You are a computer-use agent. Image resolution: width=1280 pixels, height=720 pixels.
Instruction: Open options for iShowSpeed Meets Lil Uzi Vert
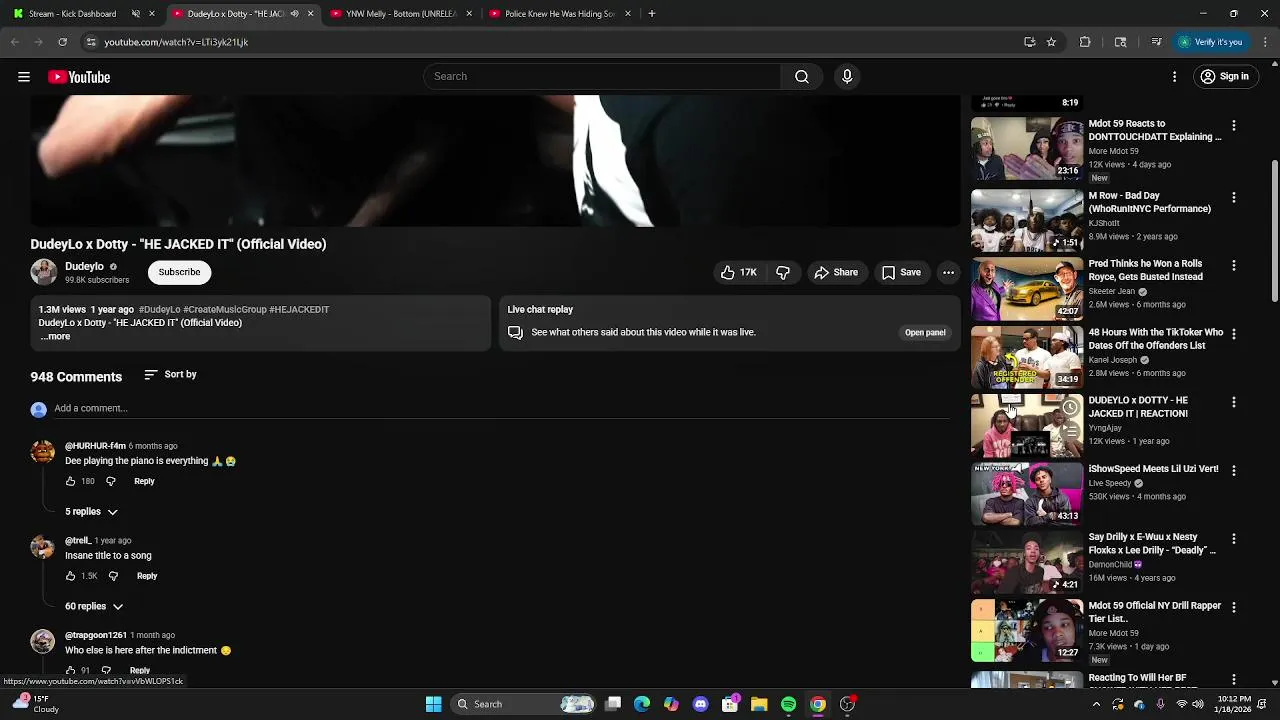(x=1234, y=470)
